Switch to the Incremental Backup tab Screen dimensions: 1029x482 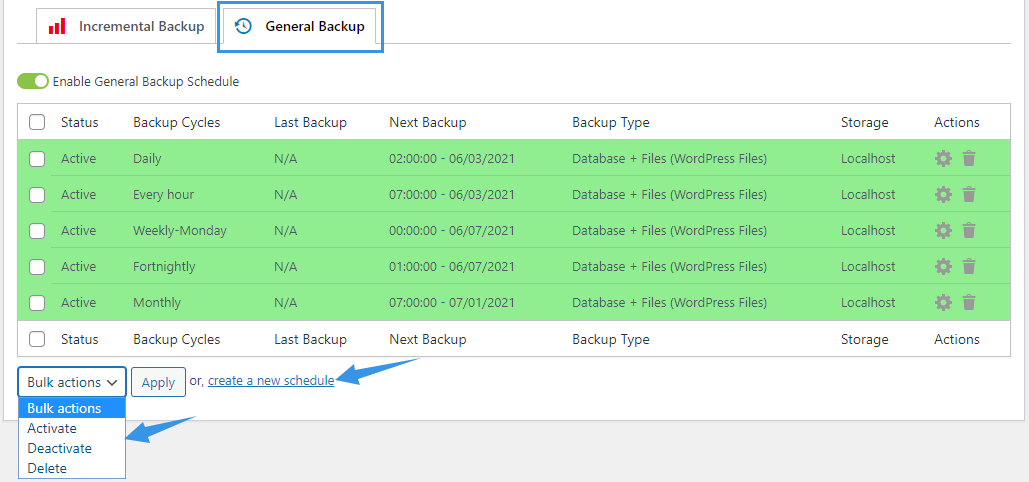[x=126, y=26]
